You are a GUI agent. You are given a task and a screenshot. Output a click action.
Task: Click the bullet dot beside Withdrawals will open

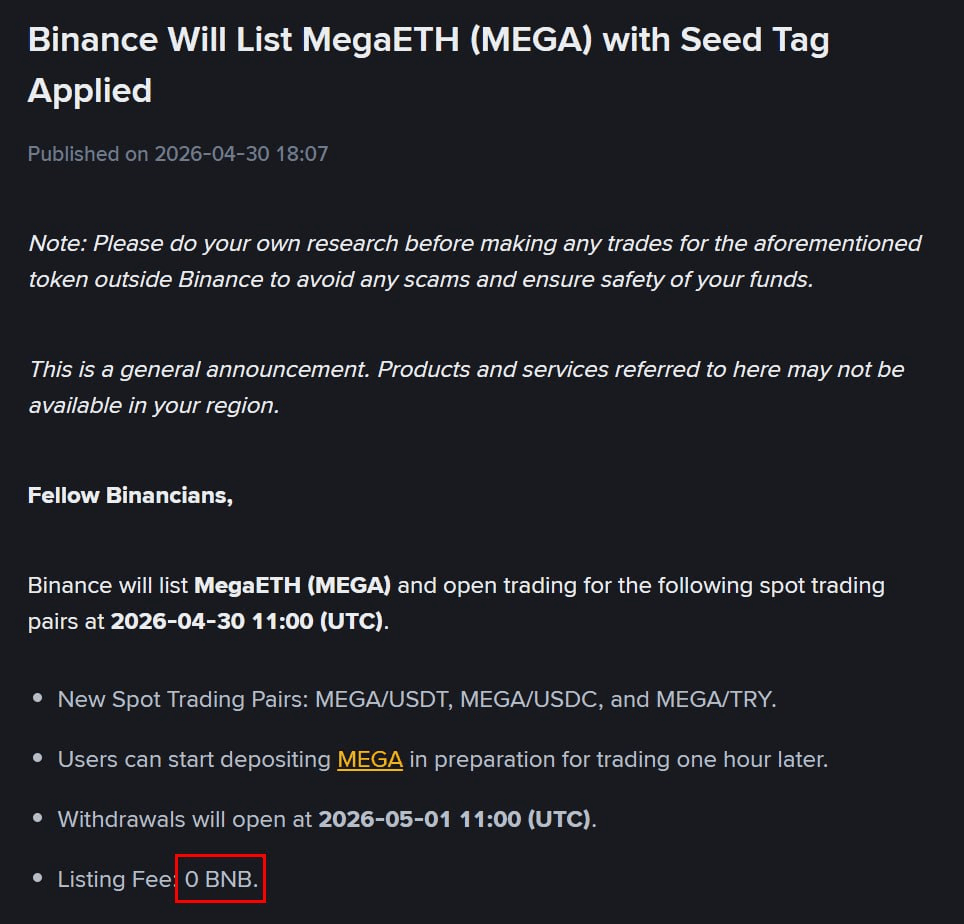(x=38, y=819)
